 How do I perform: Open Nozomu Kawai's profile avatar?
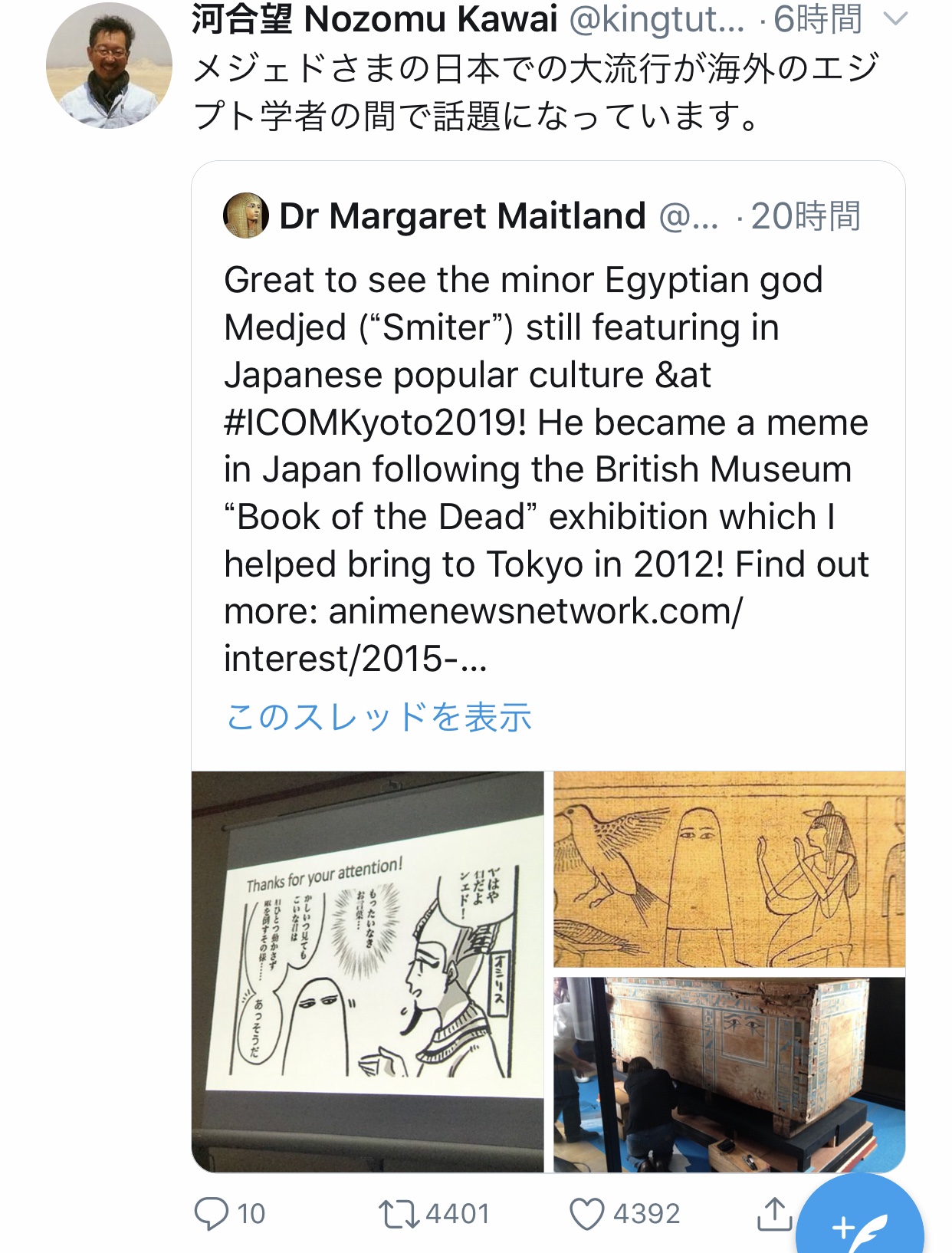(x=109, y=66)
